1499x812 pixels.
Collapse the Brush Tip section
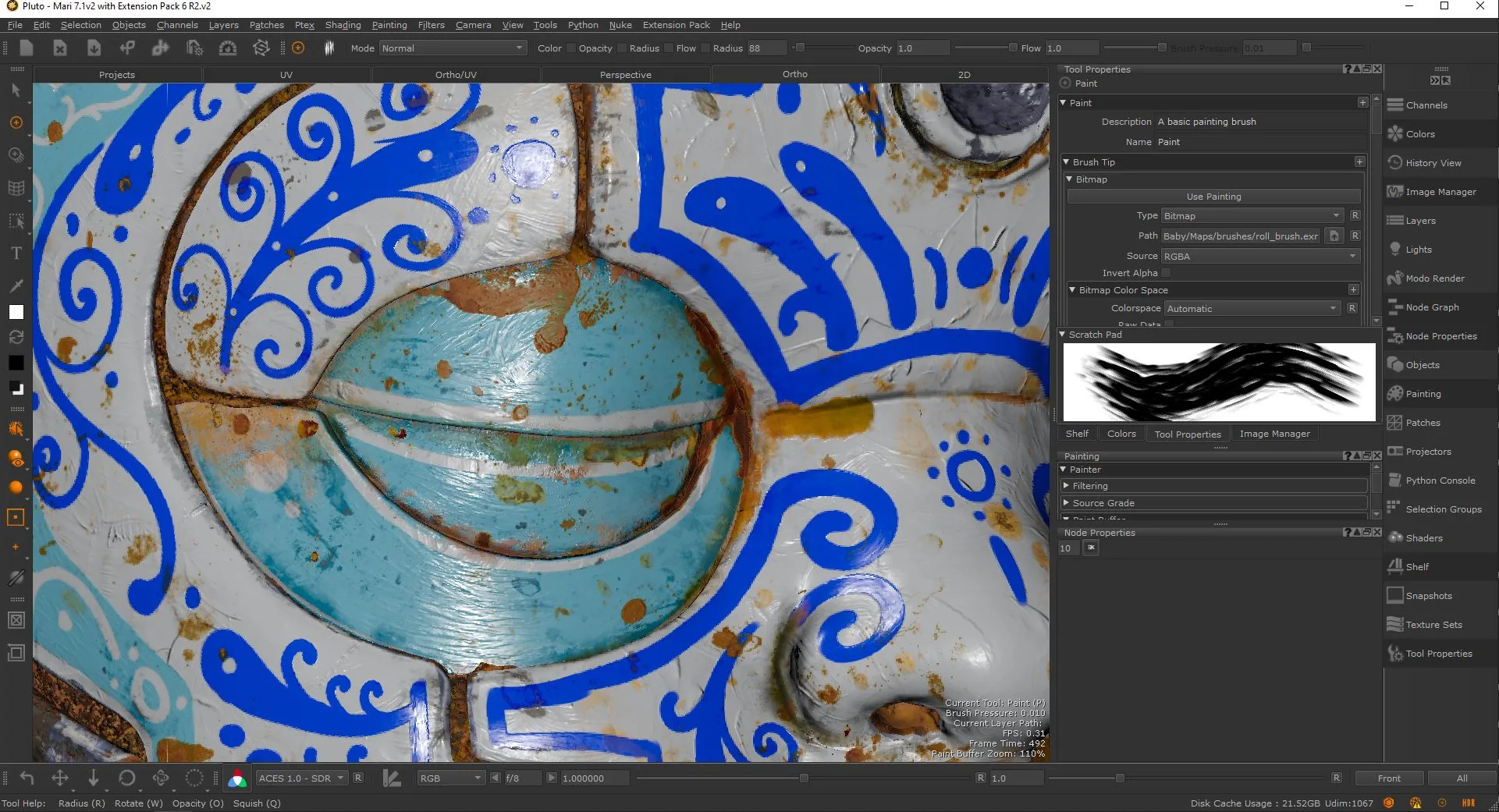click(x=1066, y=162)
